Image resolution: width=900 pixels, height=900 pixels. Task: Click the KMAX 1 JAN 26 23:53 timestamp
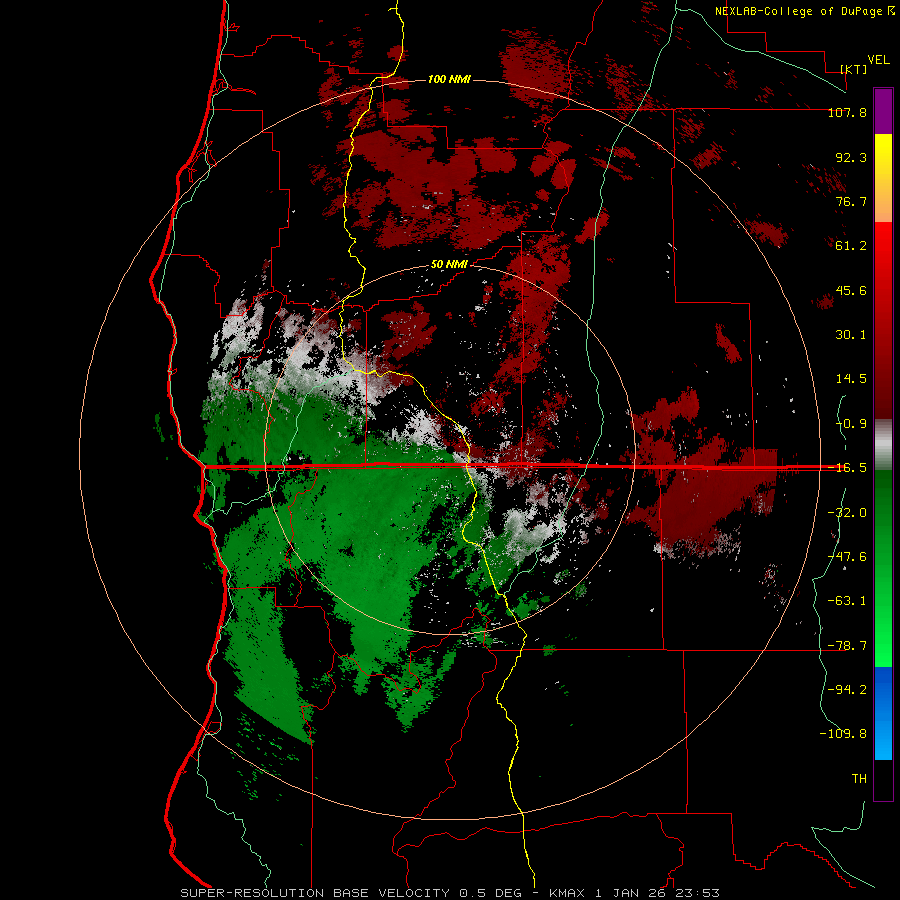tap(634, 893)
